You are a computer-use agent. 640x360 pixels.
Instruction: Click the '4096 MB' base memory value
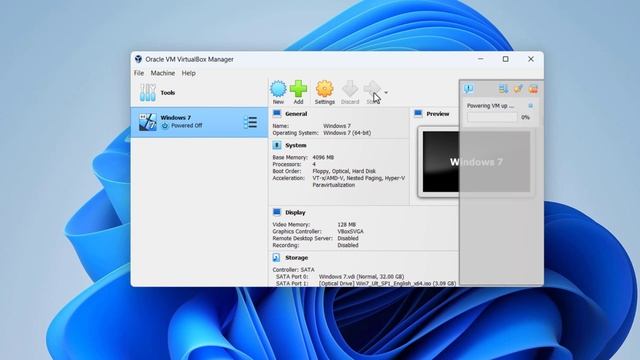point(323,157)
